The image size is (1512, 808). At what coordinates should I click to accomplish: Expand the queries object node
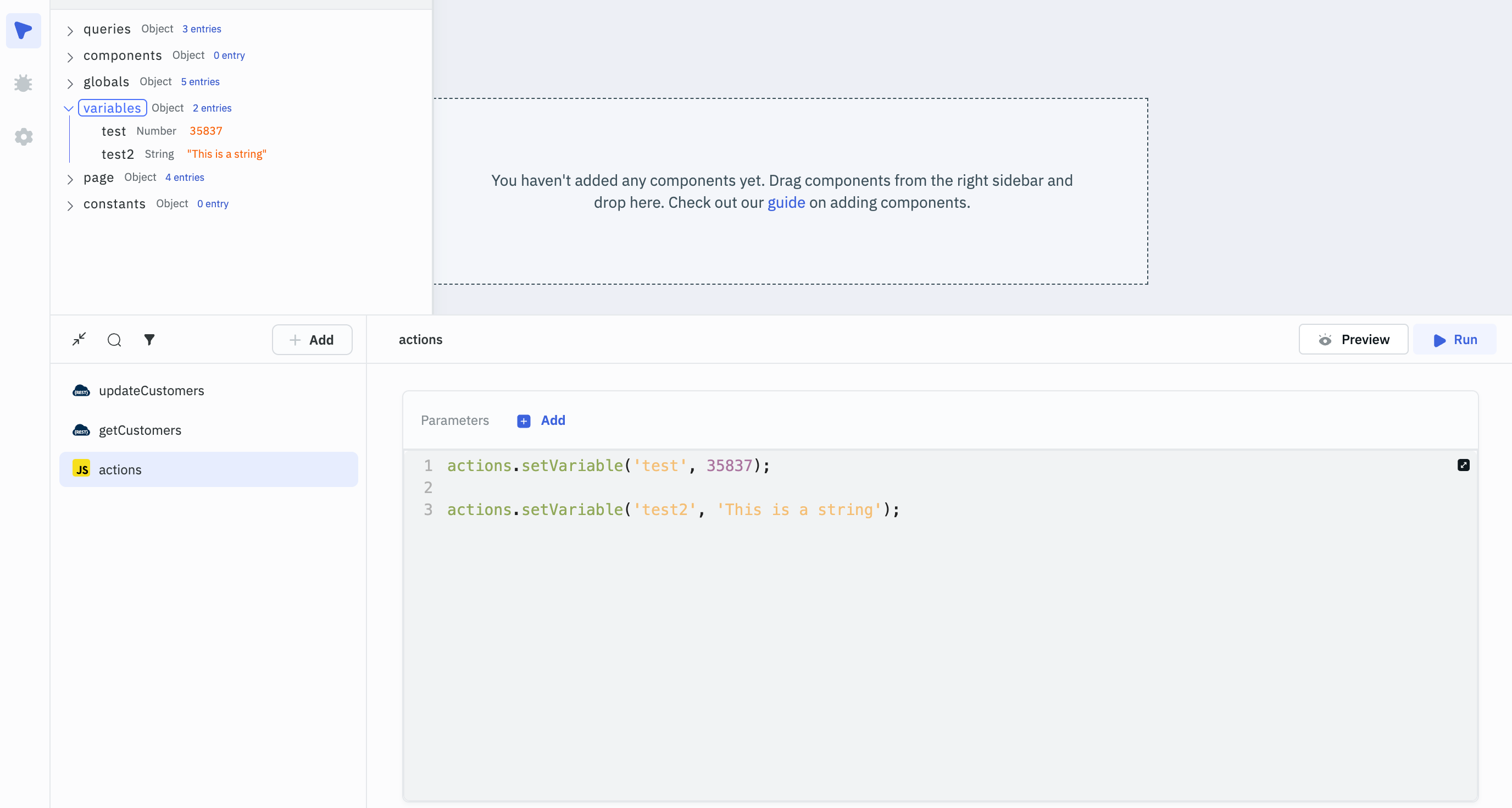coord(70,31)
